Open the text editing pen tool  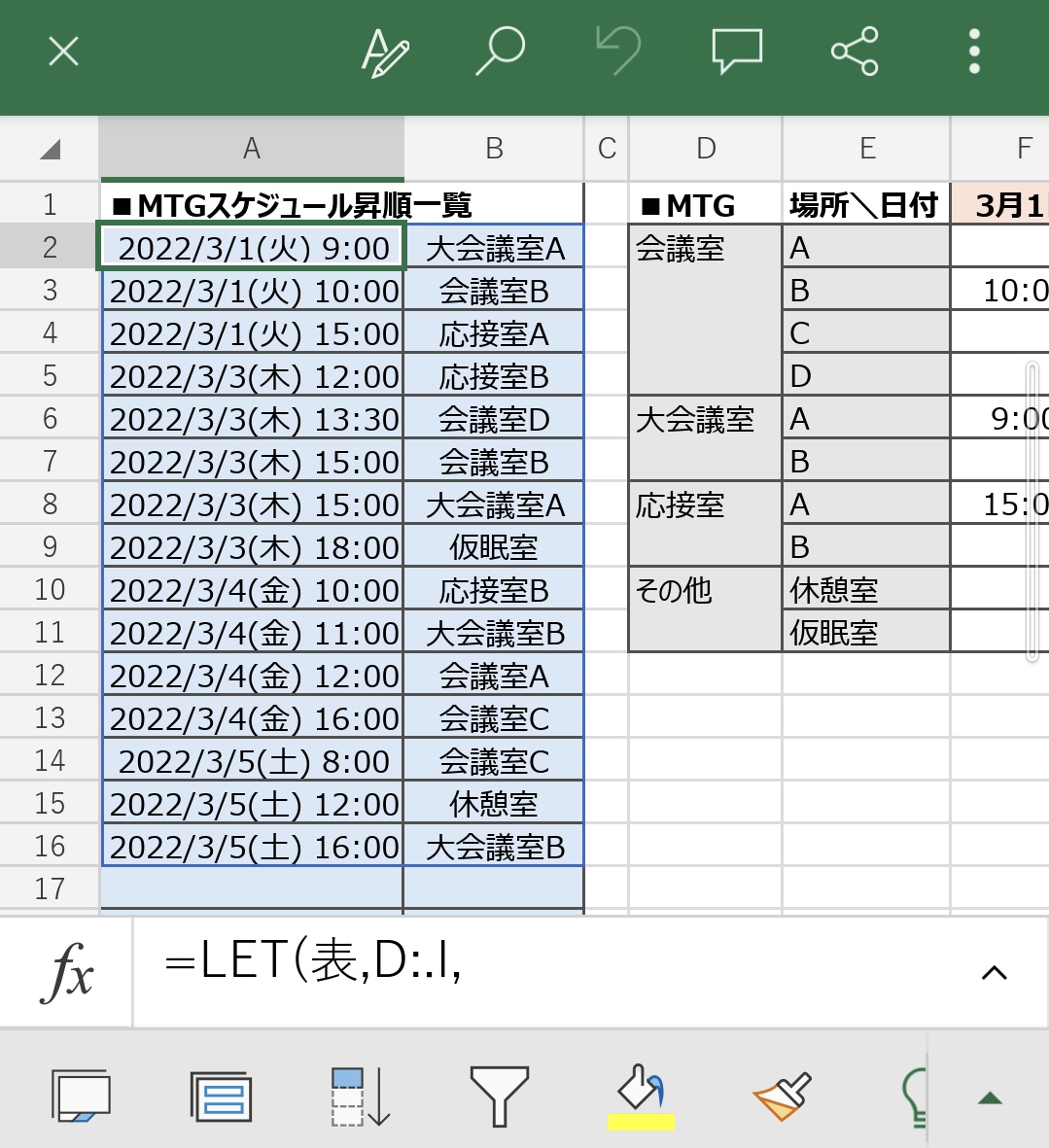point(385,52)
